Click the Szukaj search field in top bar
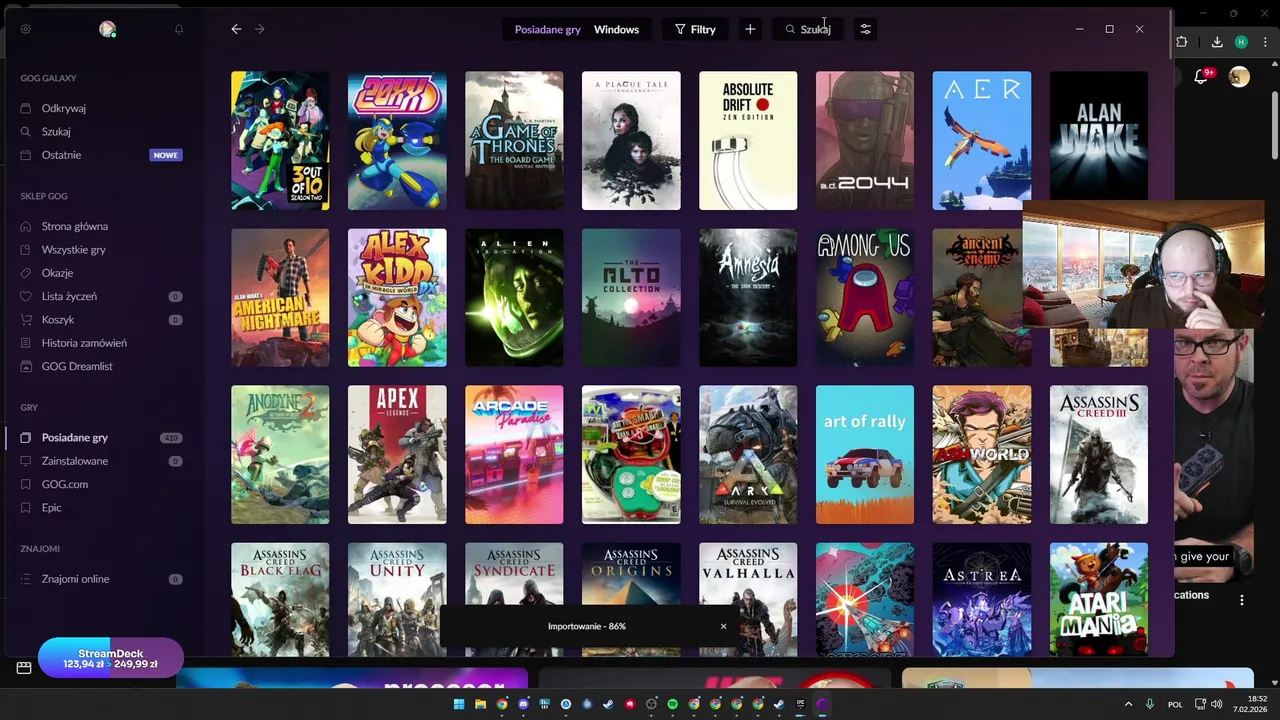This screenshot has height=720, width=1280. [808, 29]
